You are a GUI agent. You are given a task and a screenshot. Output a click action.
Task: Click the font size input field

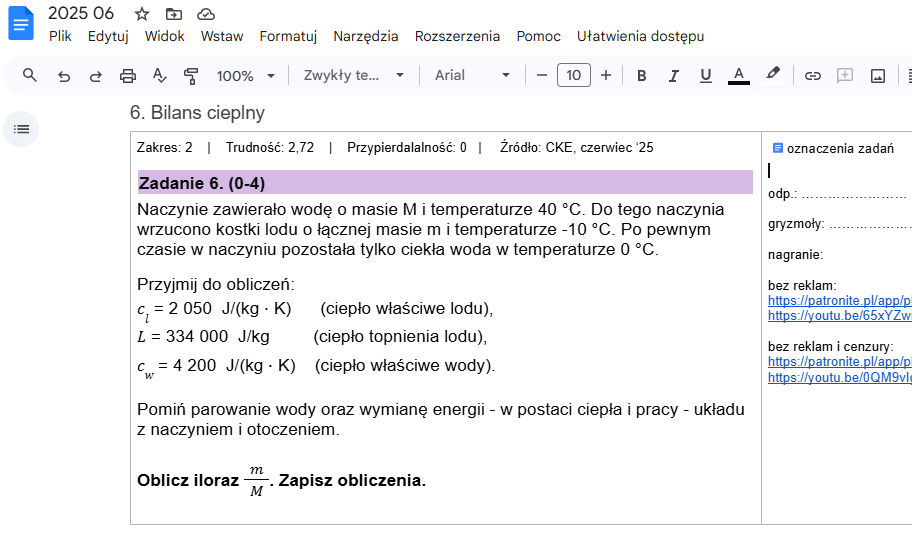574,75
